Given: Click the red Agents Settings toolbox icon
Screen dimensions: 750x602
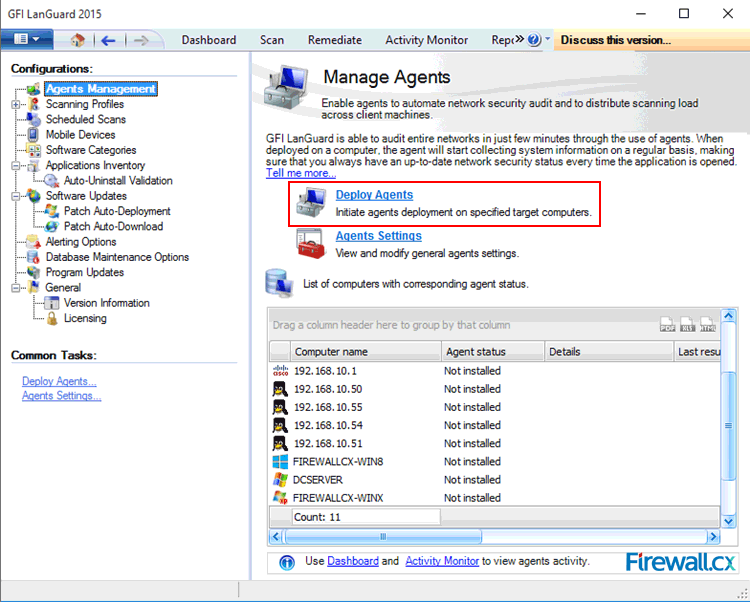Looking at the screenshot, I should click(x=311, y=244).
